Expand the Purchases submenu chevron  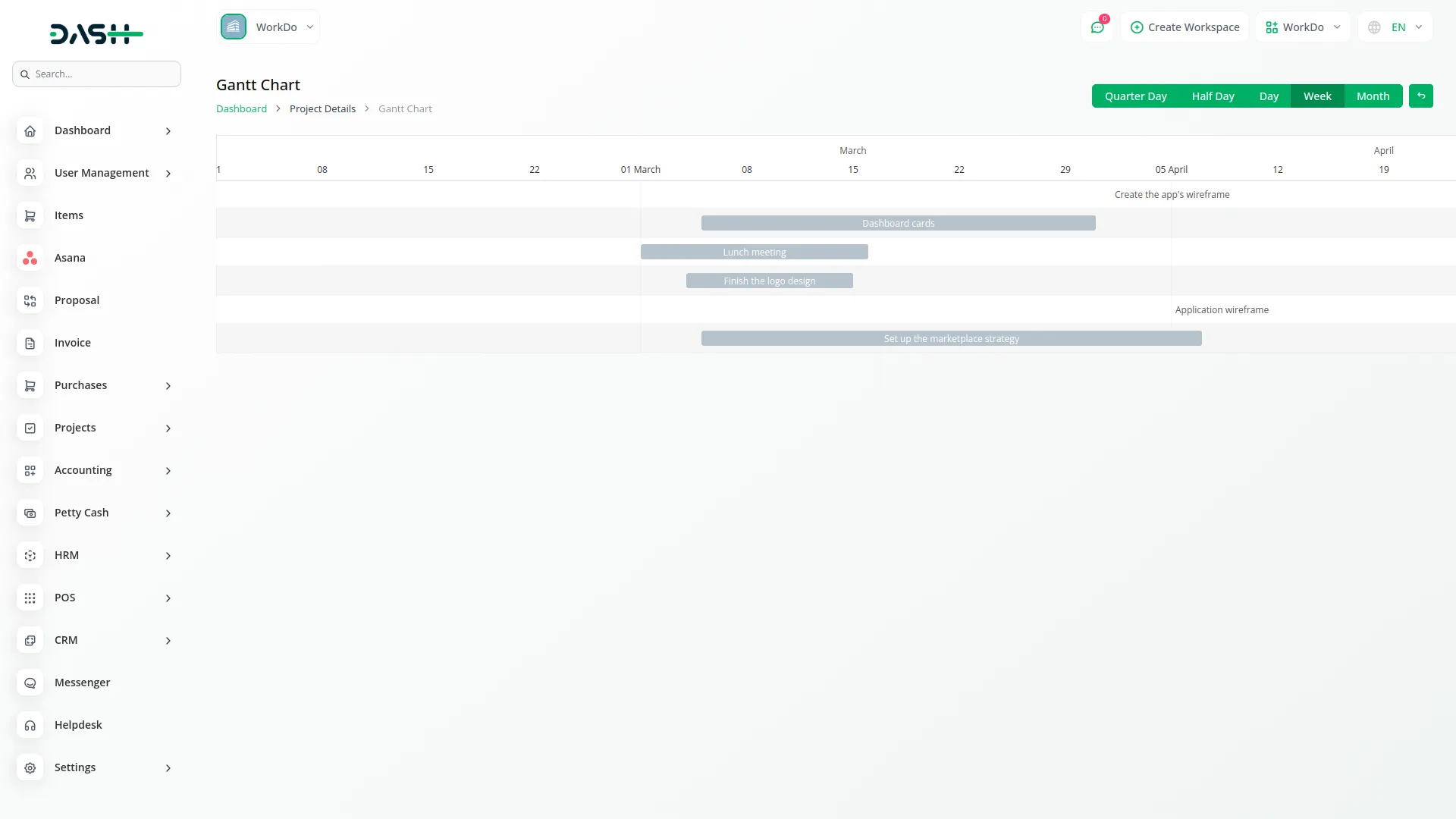[168, 386]
